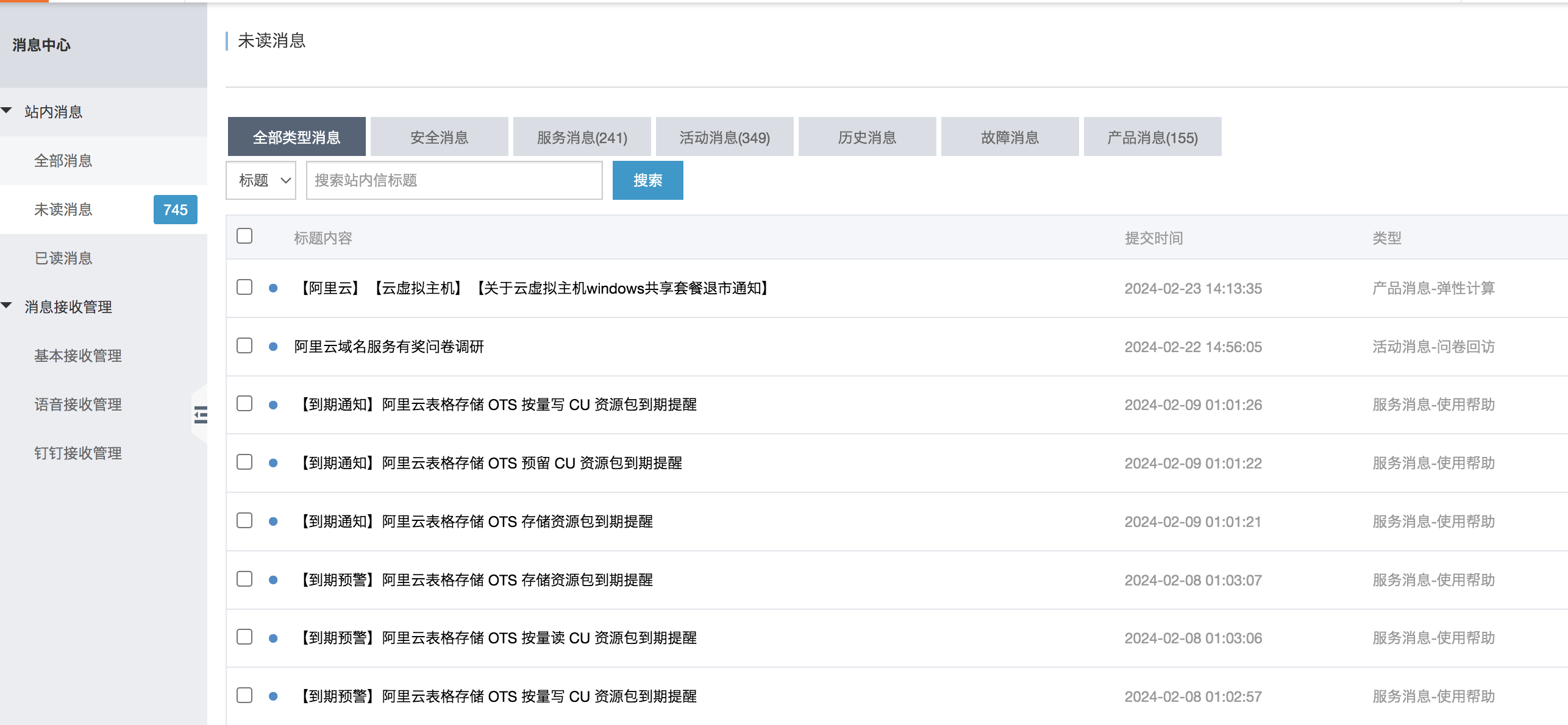Switch to 产品消息(155) tab
1568x725 pixels.
pos(1152,137)
